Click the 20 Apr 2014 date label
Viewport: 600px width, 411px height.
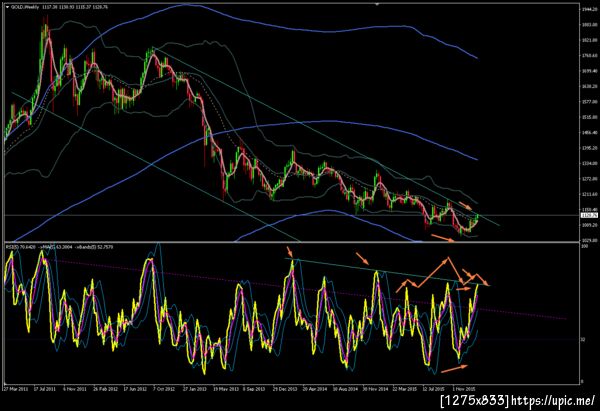point(315,389)
